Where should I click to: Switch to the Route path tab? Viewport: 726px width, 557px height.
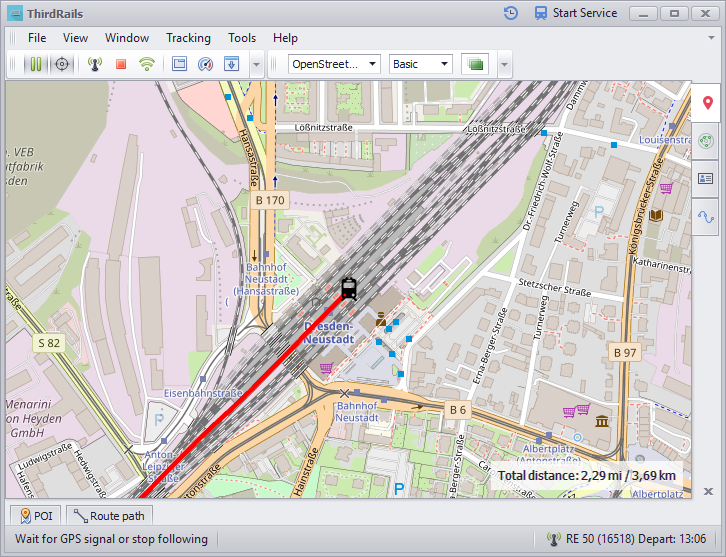point(110,516)
